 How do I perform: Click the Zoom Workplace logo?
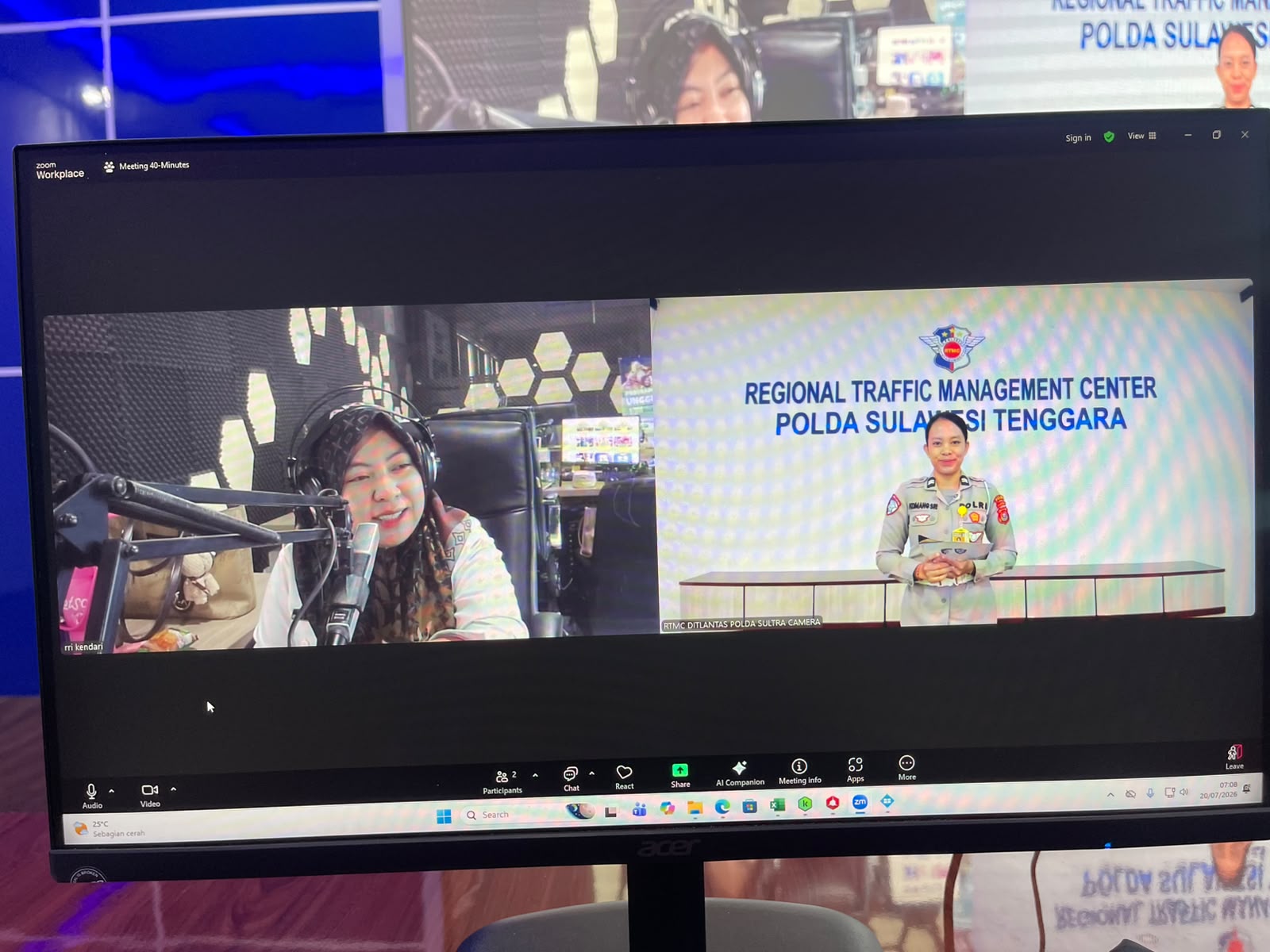[60, 171]
